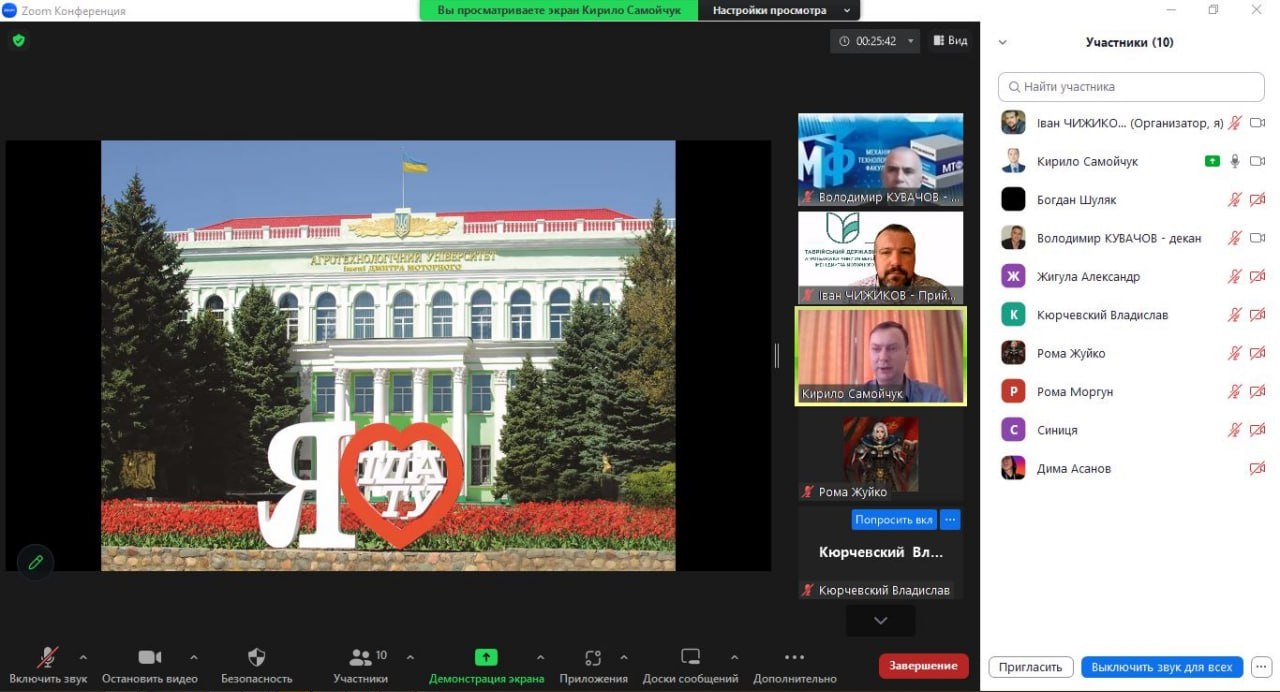1280x692 pixels.
Task: Click the Пригласить button
Action: [x=1031, y=667]
